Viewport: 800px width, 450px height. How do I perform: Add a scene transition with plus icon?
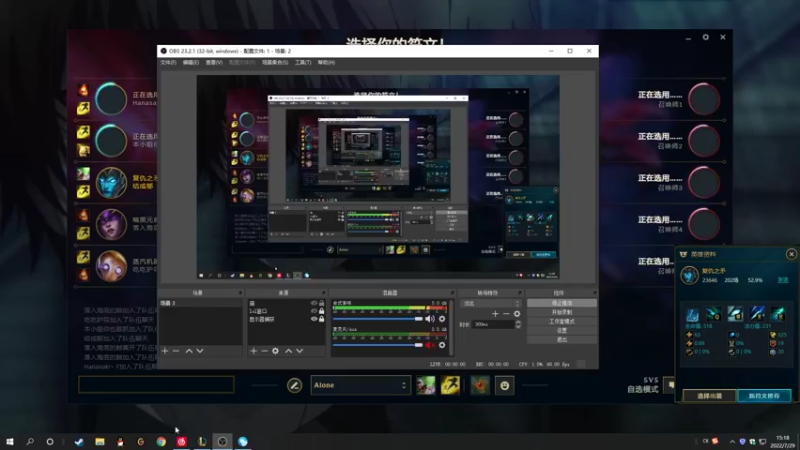click(x=495, y=314)
